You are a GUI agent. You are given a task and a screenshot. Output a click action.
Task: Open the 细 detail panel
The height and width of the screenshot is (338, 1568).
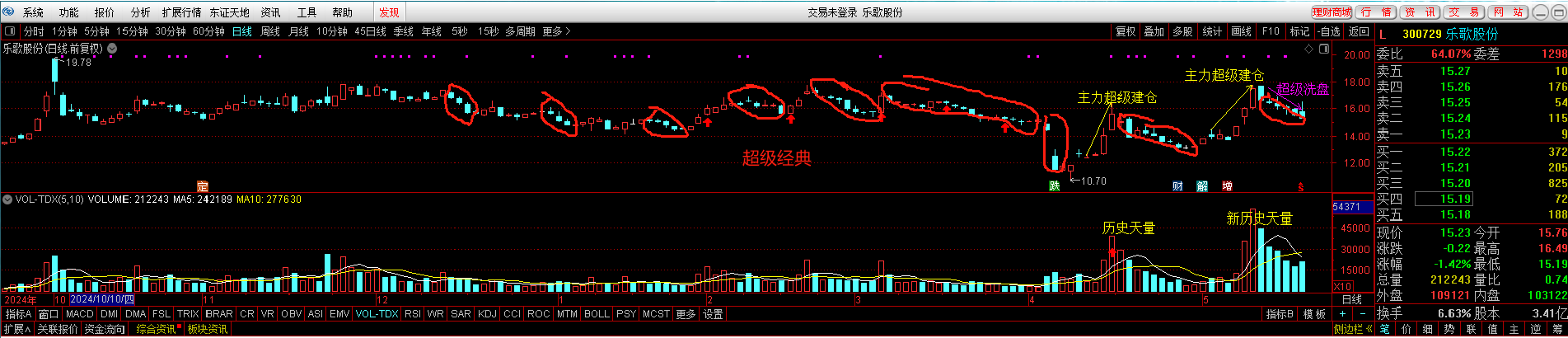1428,329
